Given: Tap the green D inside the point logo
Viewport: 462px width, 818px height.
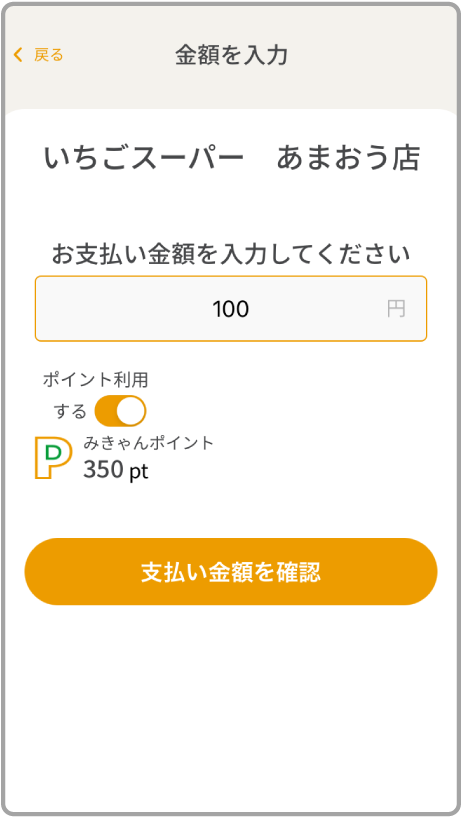Looking at the screenshot, I should 54,452.
